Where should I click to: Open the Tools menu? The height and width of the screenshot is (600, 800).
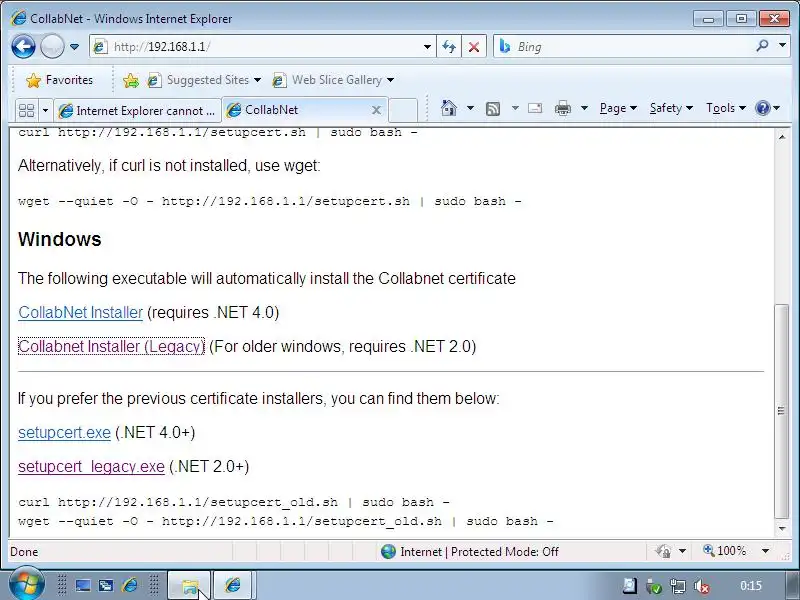click(726, 108)
